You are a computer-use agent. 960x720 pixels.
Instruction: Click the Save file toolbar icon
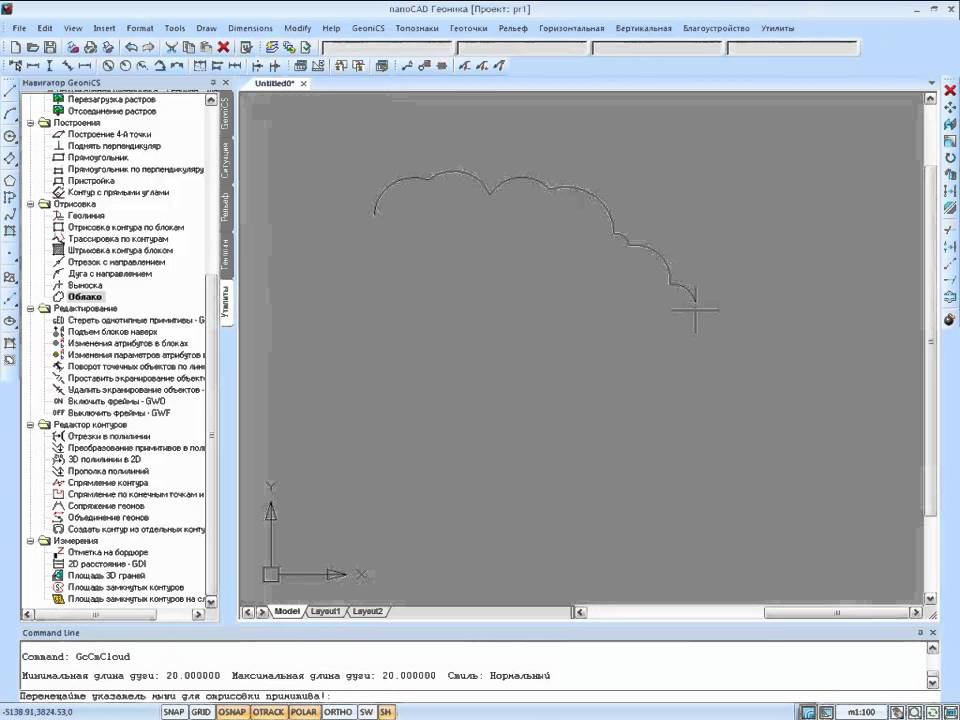coord(50,47)
